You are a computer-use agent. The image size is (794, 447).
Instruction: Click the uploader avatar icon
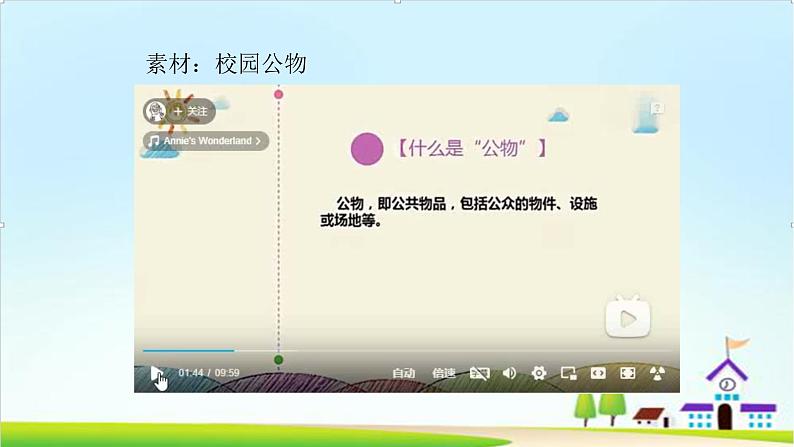click(155, 111)
